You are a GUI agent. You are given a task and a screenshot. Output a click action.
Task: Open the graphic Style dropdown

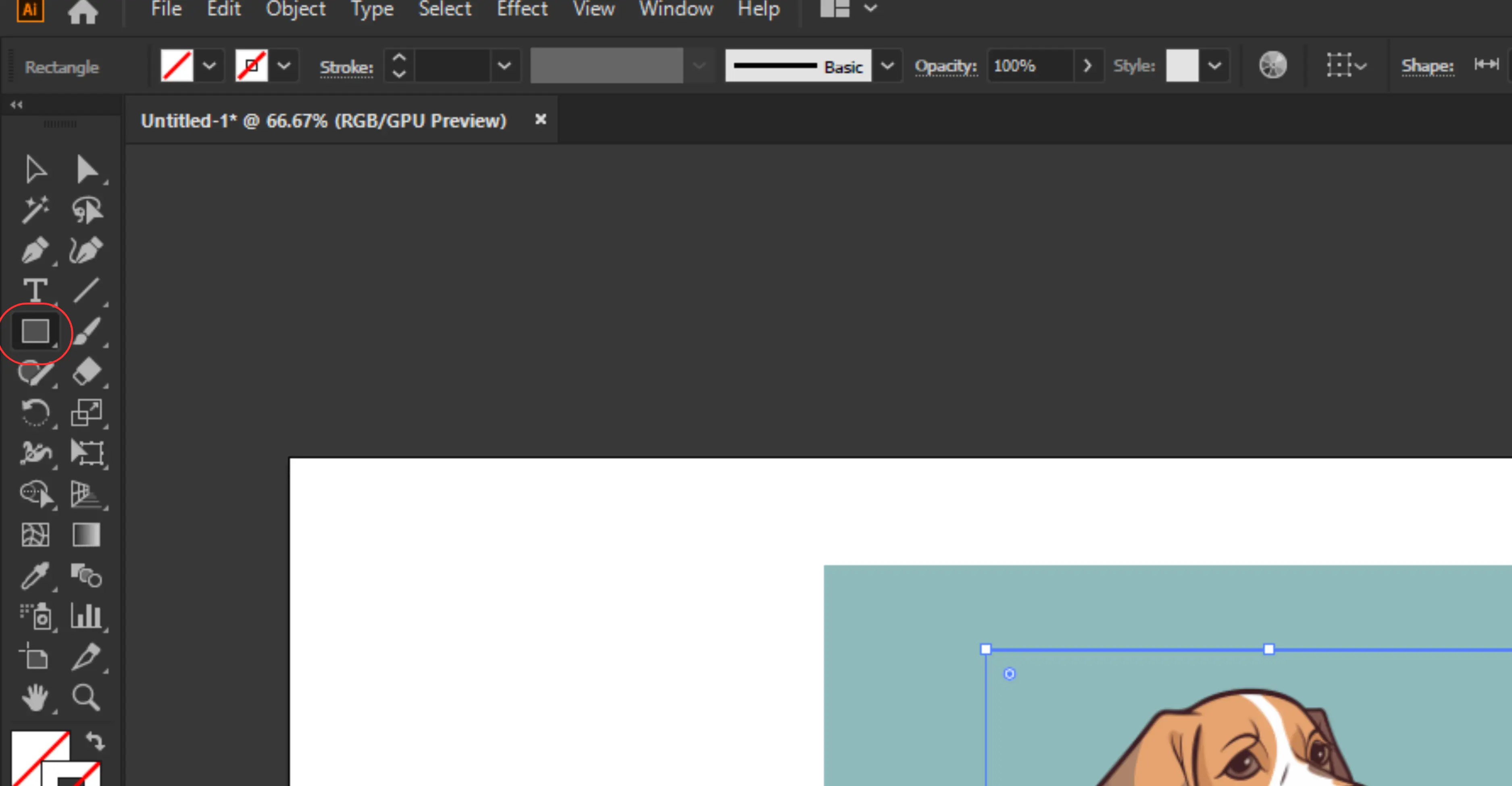pyautogui.click(x=1214, y=66)
